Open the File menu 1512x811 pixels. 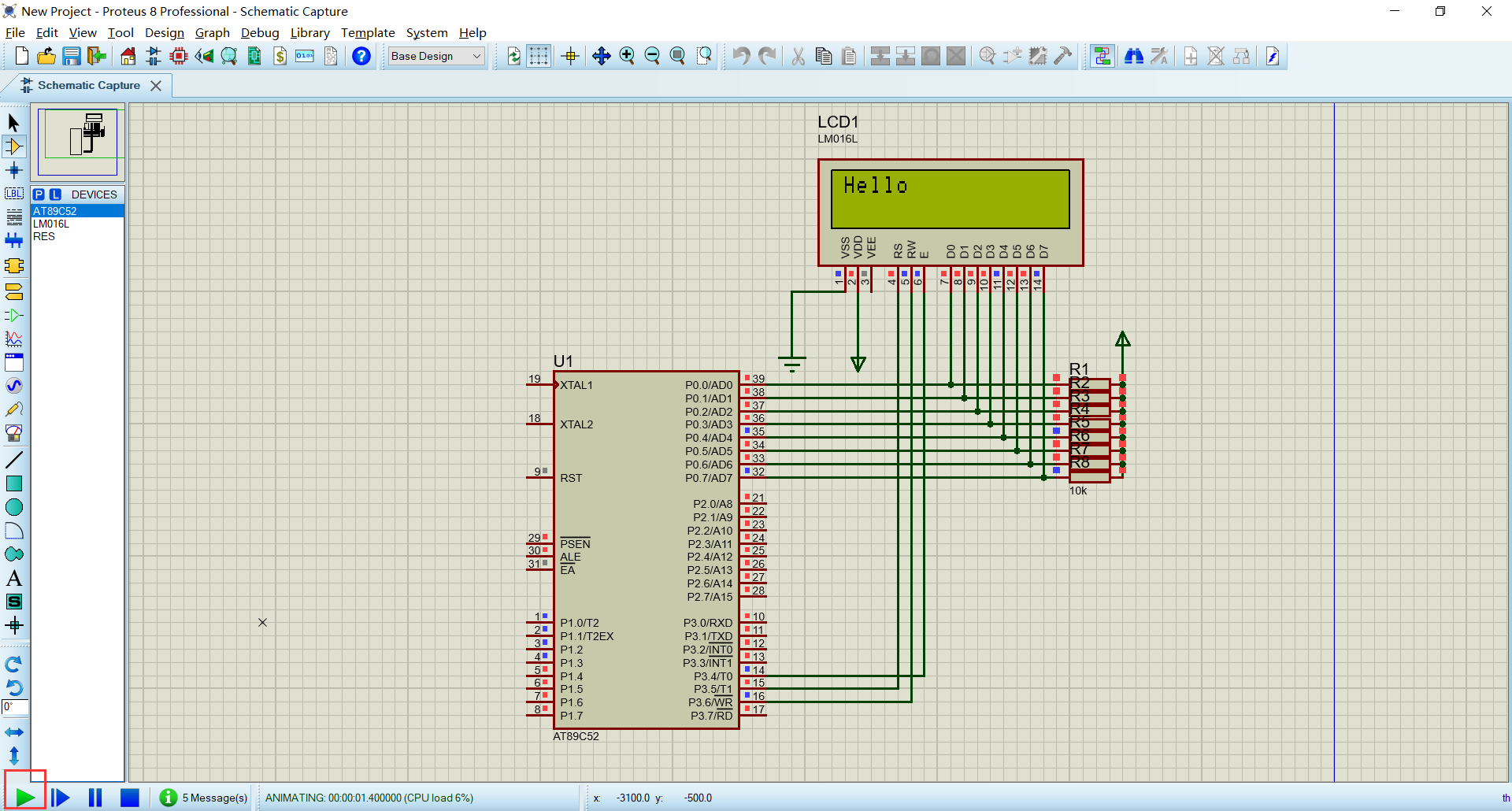[x=15, y=32]
